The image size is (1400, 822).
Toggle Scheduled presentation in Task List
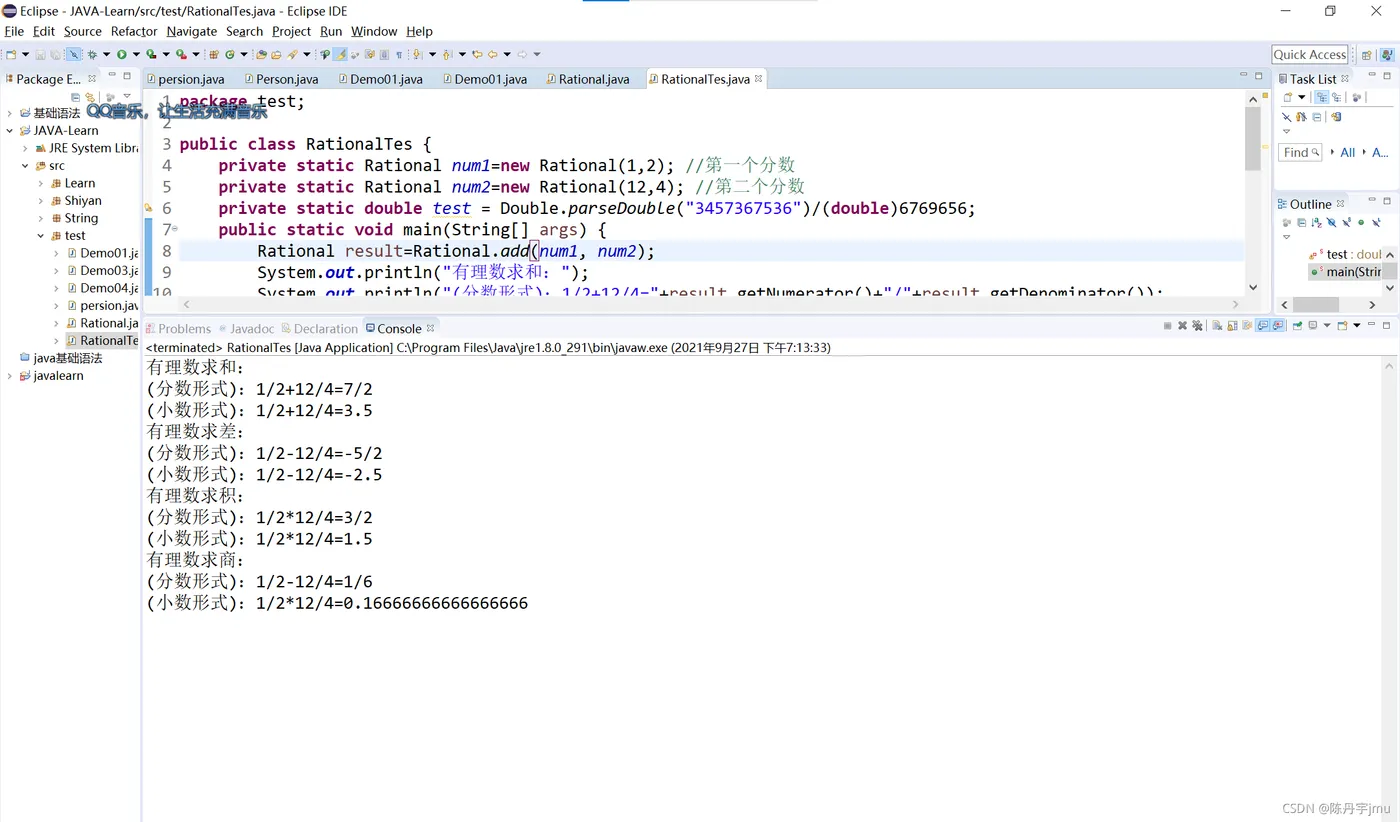pos(1337,97)
